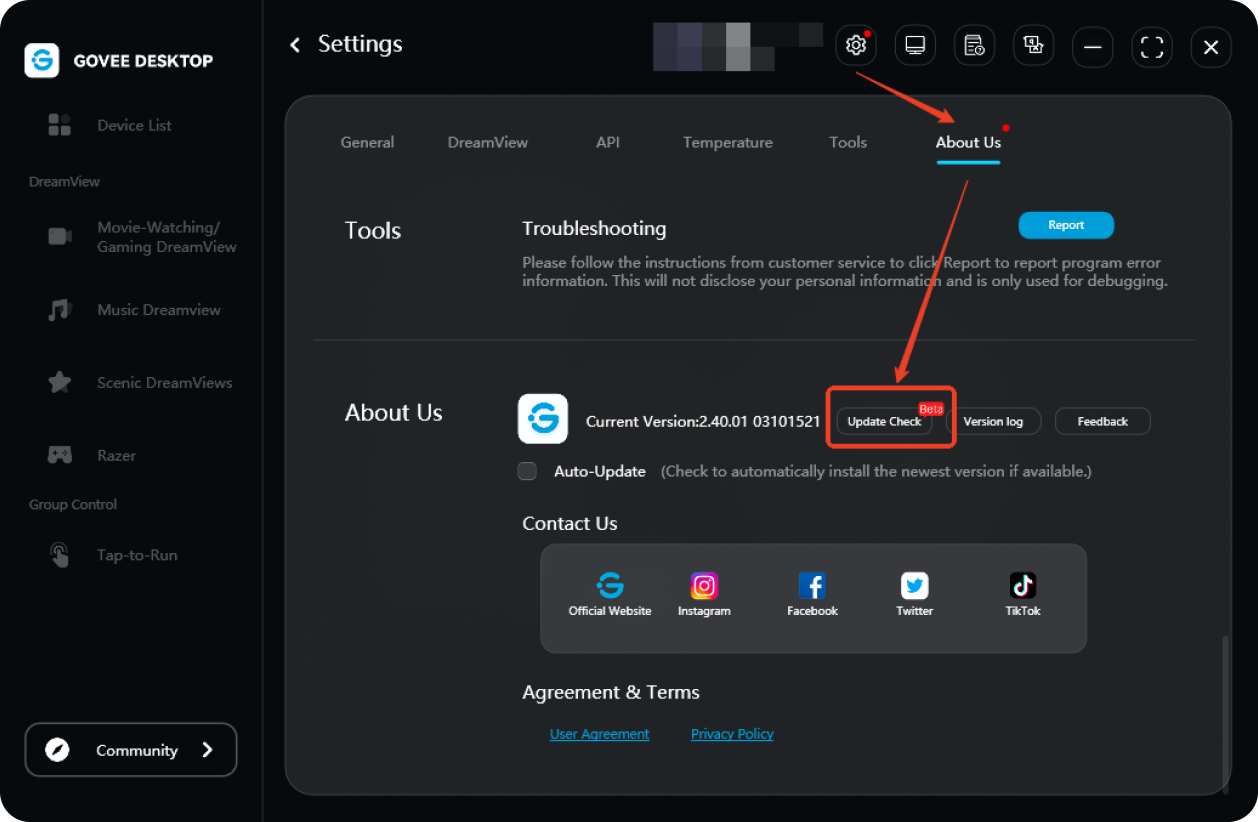Switch to the DreamView settings tab
Screen dimensions: 1258x822
[x=487, y=143]
